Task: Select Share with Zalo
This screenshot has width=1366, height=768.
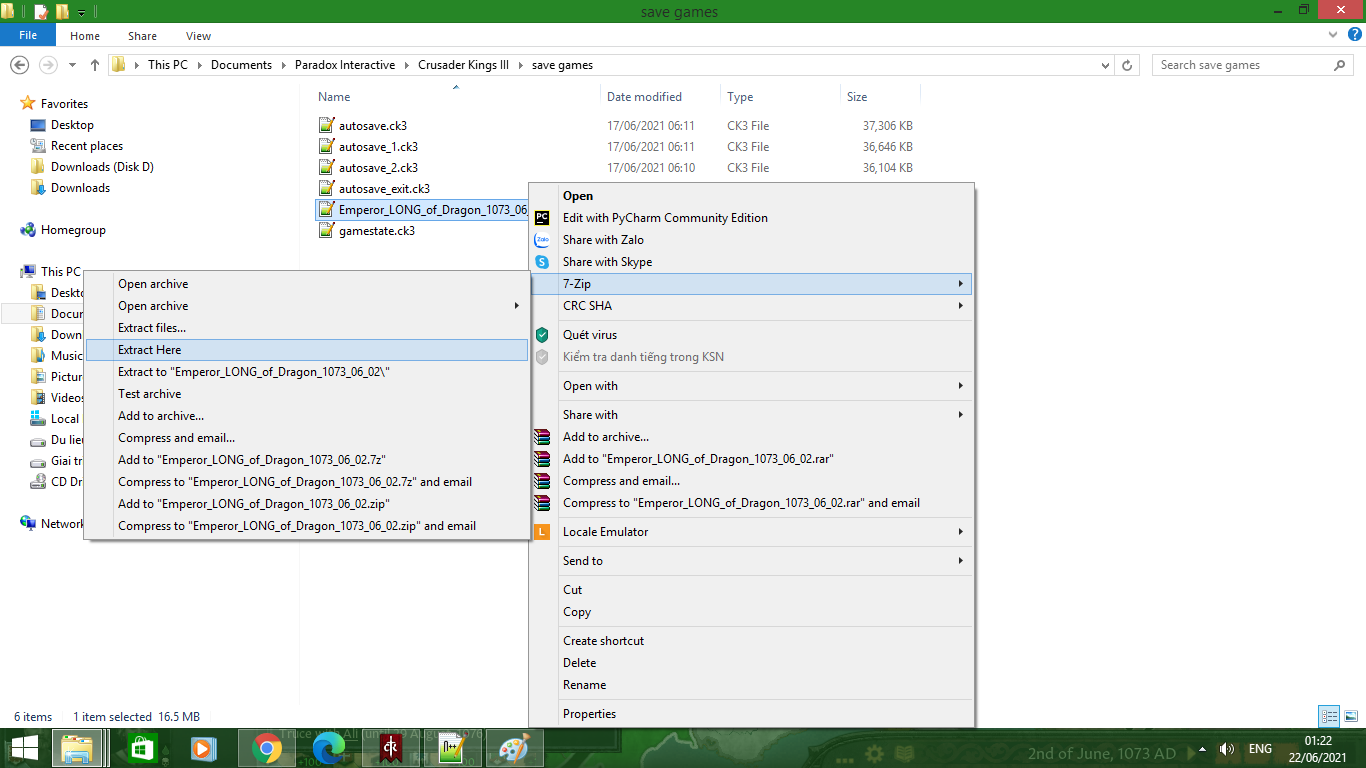Action: pyautogui.click(x=751, y=240)
